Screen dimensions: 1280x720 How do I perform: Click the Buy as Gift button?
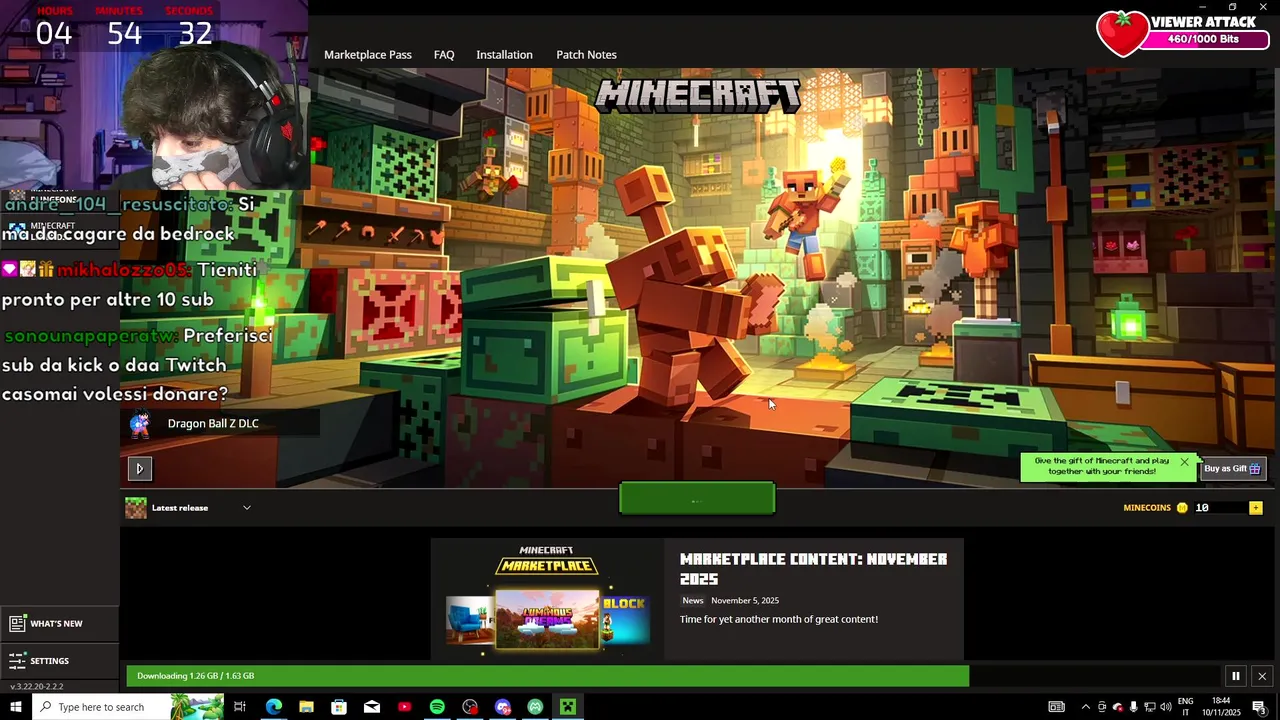tap(1232, 469)
